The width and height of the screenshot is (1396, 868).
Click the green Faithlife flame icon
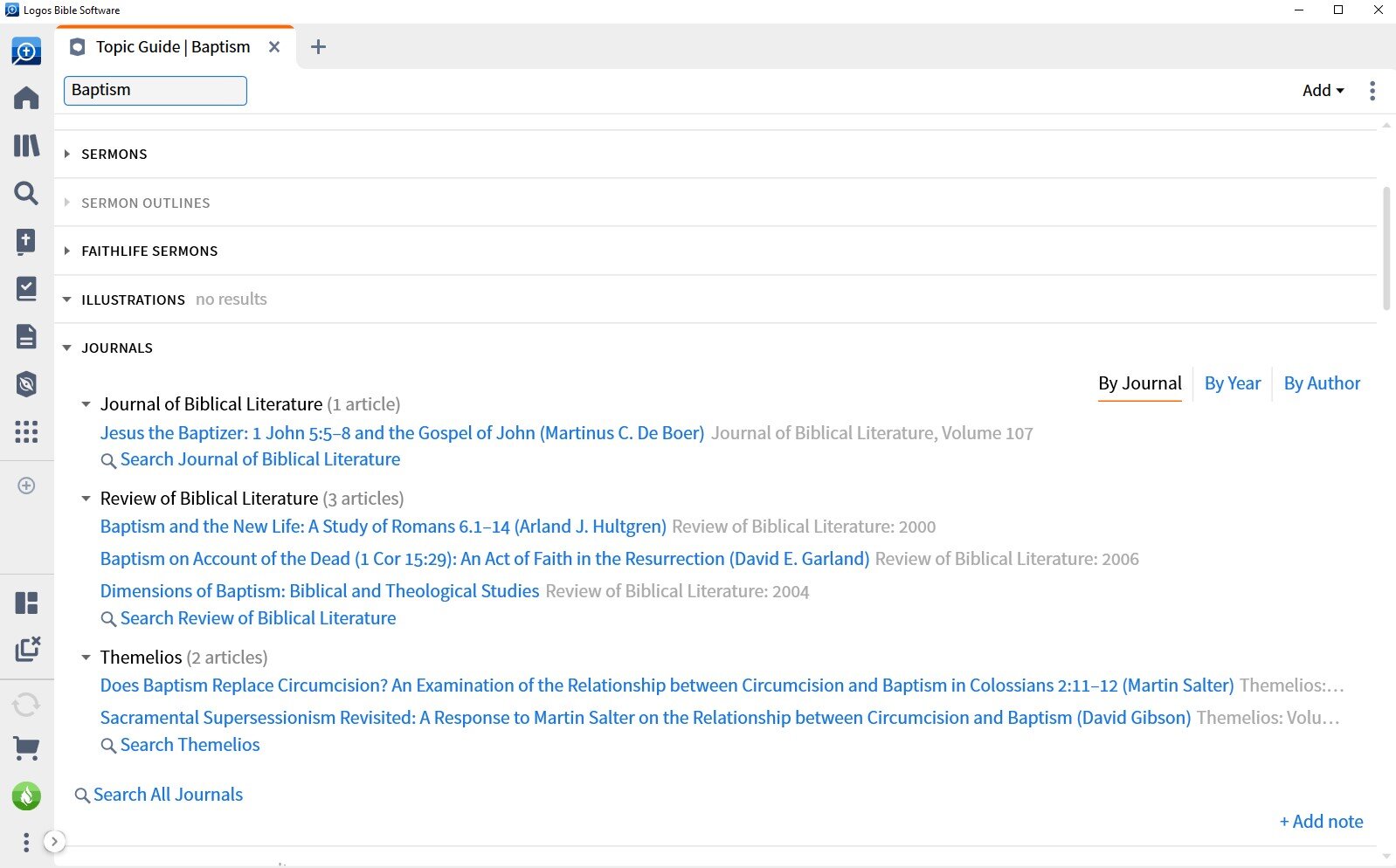pyautogui.click(x=26, y=796)
